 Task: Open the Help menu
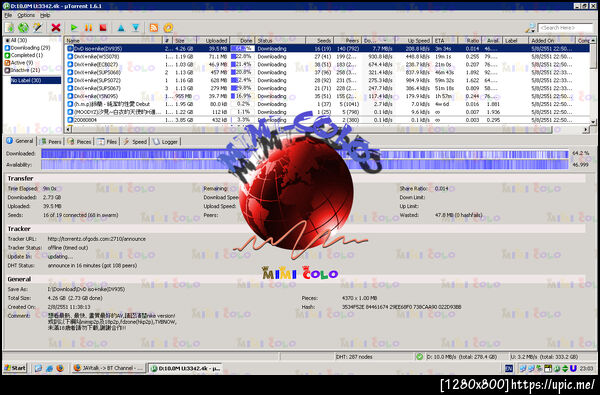click(45, 15)
